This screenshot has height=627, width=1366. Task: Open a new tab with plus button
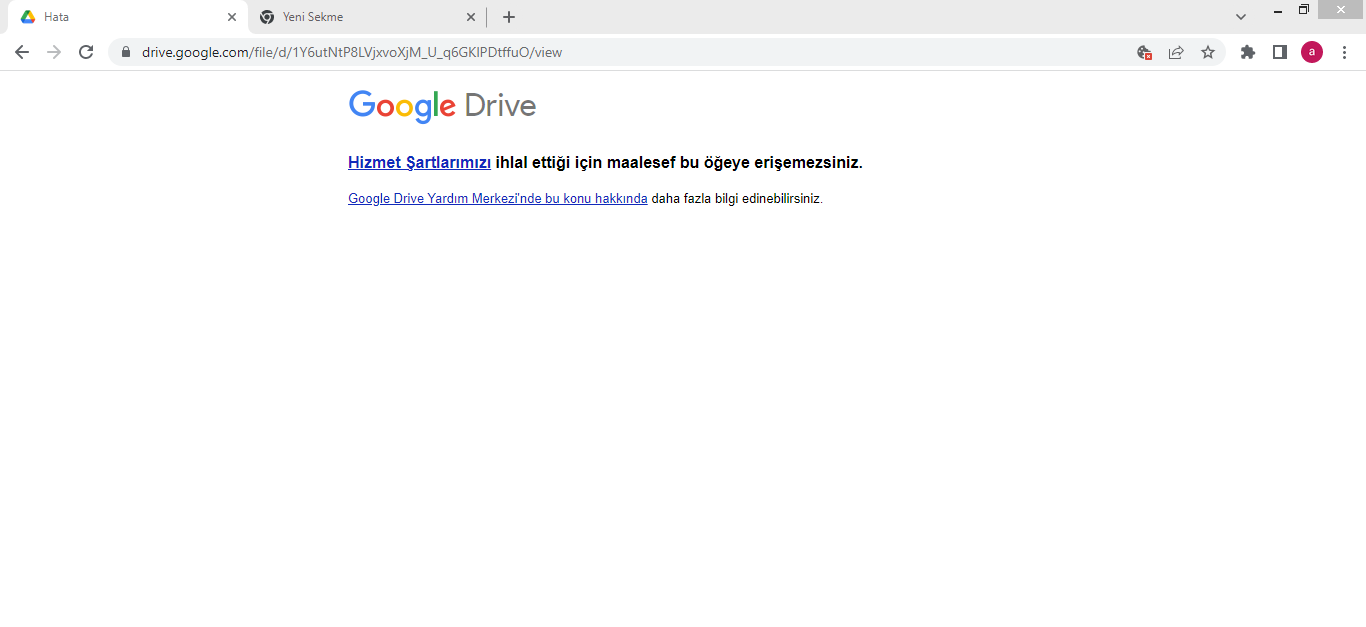point(509,17)
